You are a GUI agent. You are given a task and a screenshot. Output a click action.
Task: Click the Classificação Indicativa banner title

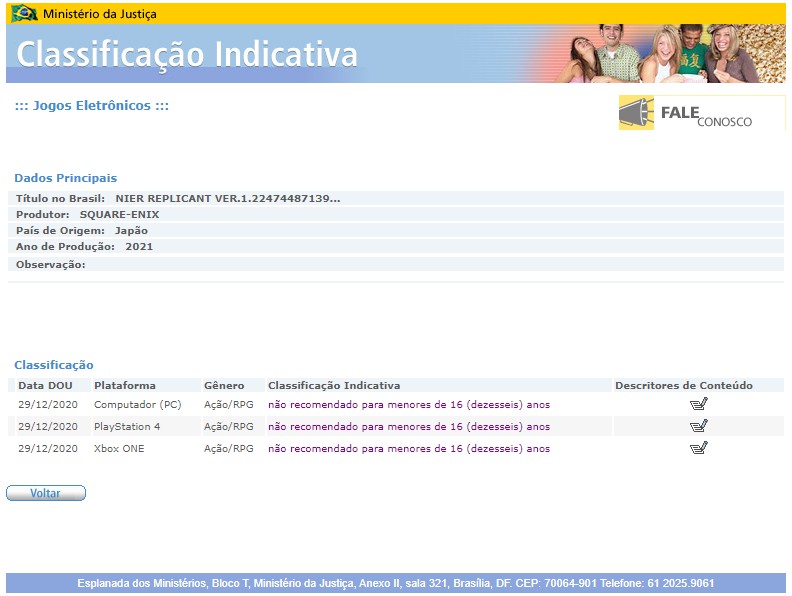[187, 54]
